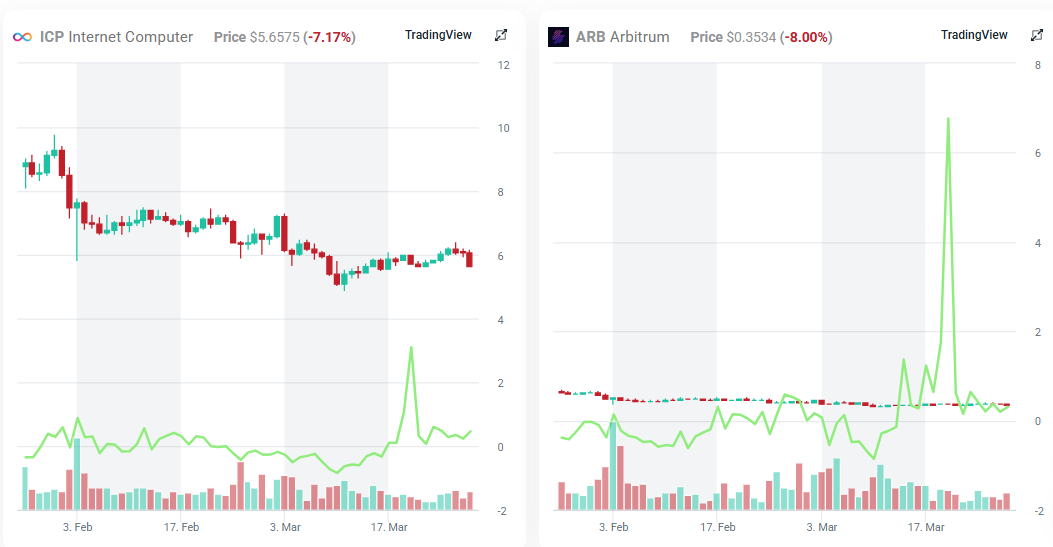Click the ICP price $5.6575 label
The width and height of the screenshot is (1053, 547).
275,38
